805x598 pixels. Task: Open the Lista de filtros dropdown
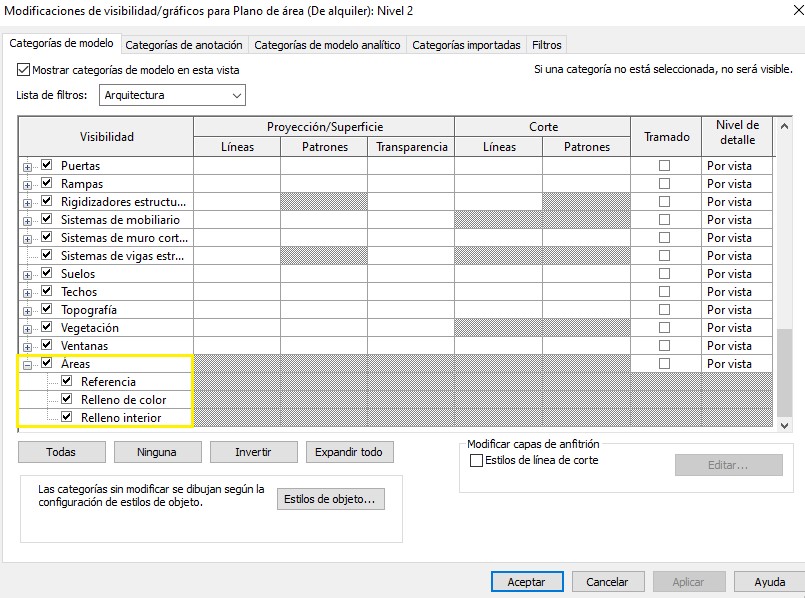pos(171,96)
